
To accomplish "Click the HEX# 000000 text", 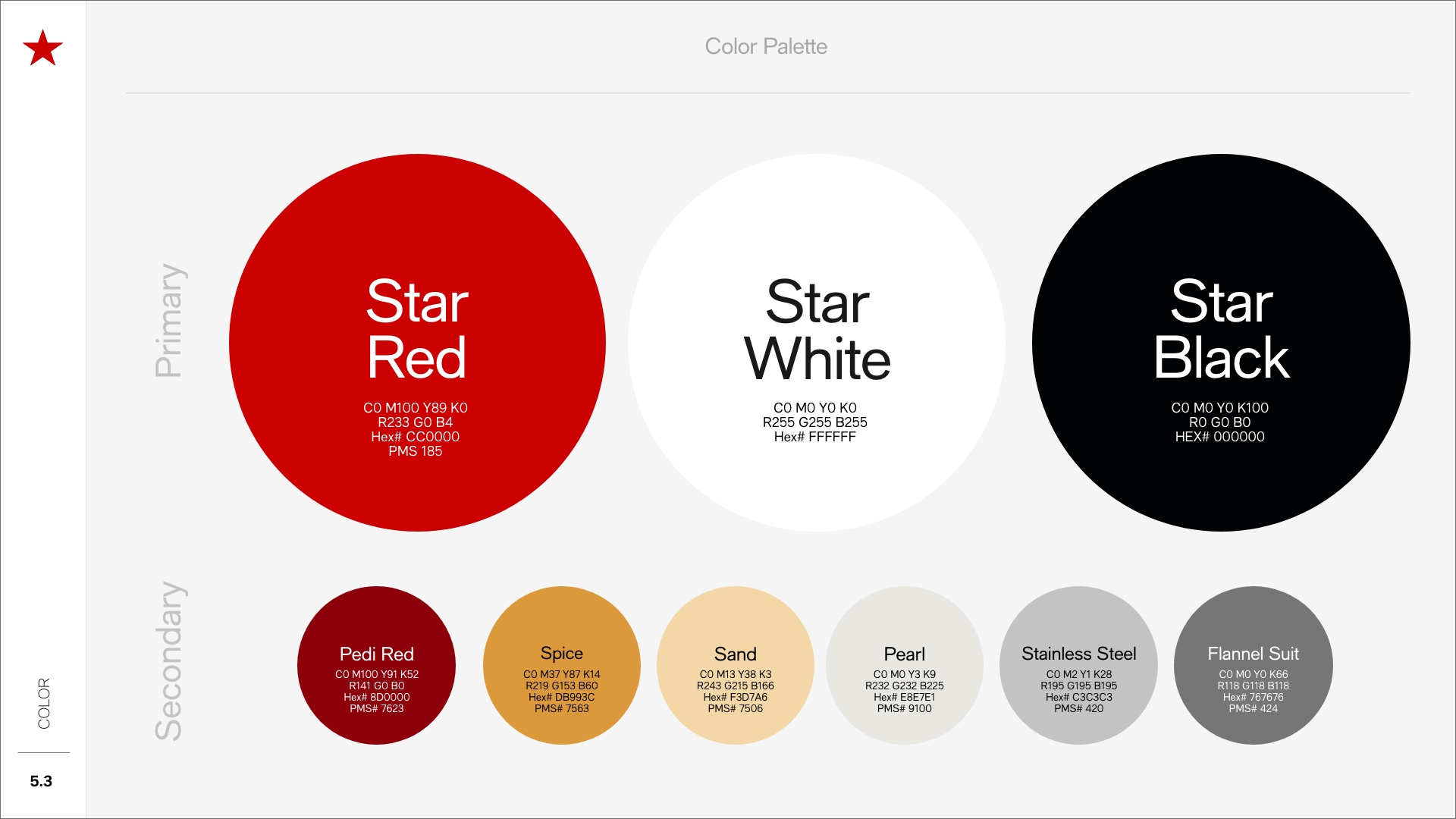I will point(1219,437).
